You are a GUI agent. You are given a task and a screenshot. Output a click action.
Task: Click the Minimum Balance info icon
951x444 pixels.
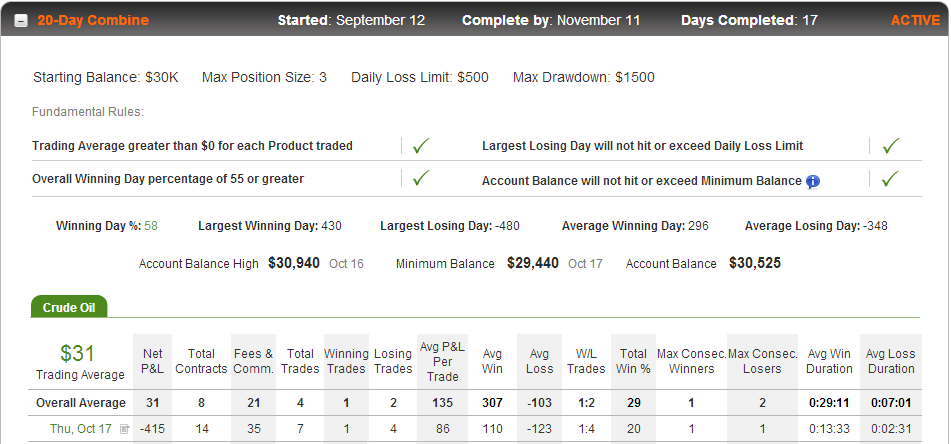(813, 181)
